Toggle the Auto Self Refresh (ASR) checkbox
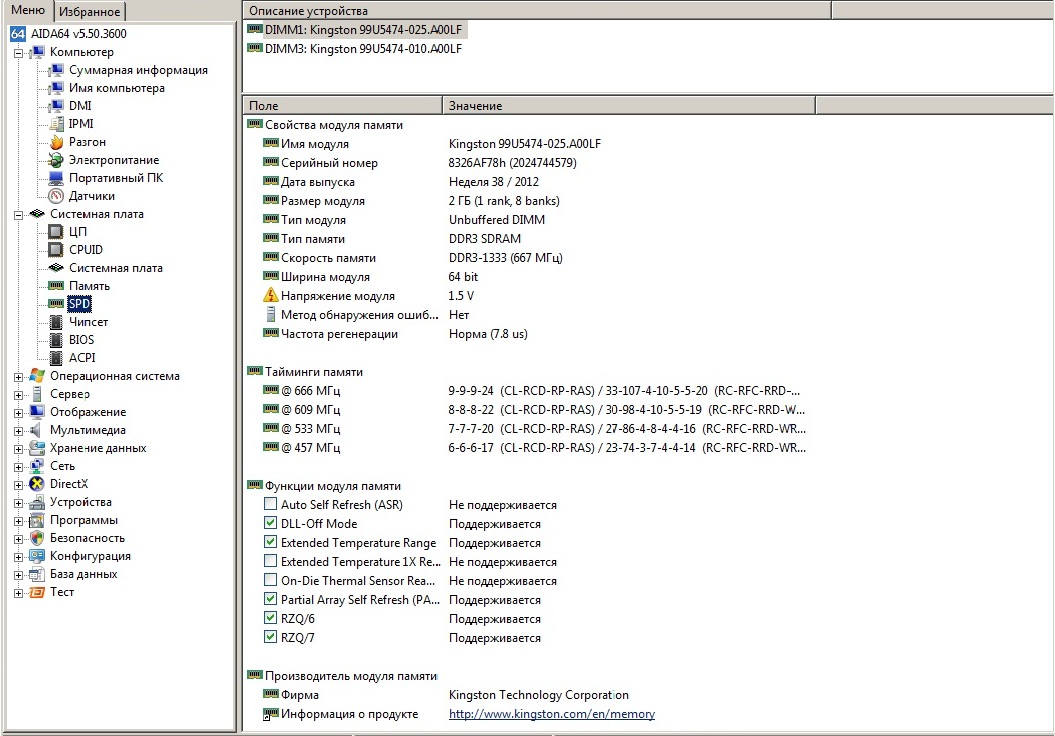The height and width of the screenshot is (736, 1055). [270, 504]
